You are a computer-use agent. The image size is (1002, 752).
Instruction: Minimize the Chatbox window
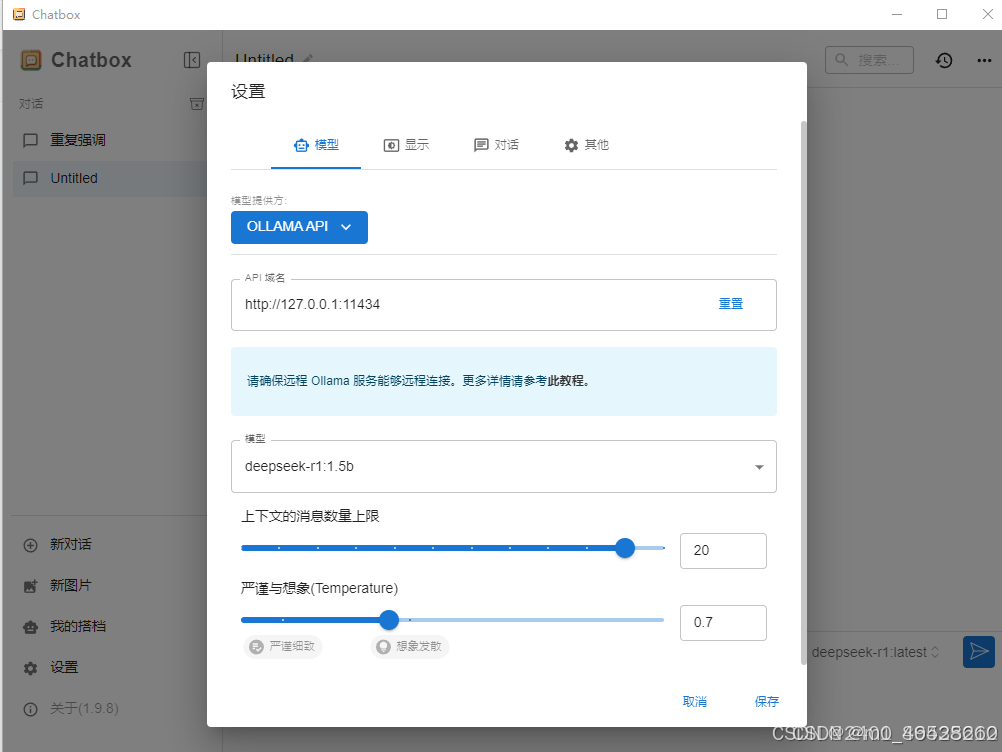pyautogui.click(x=897, y=14)
